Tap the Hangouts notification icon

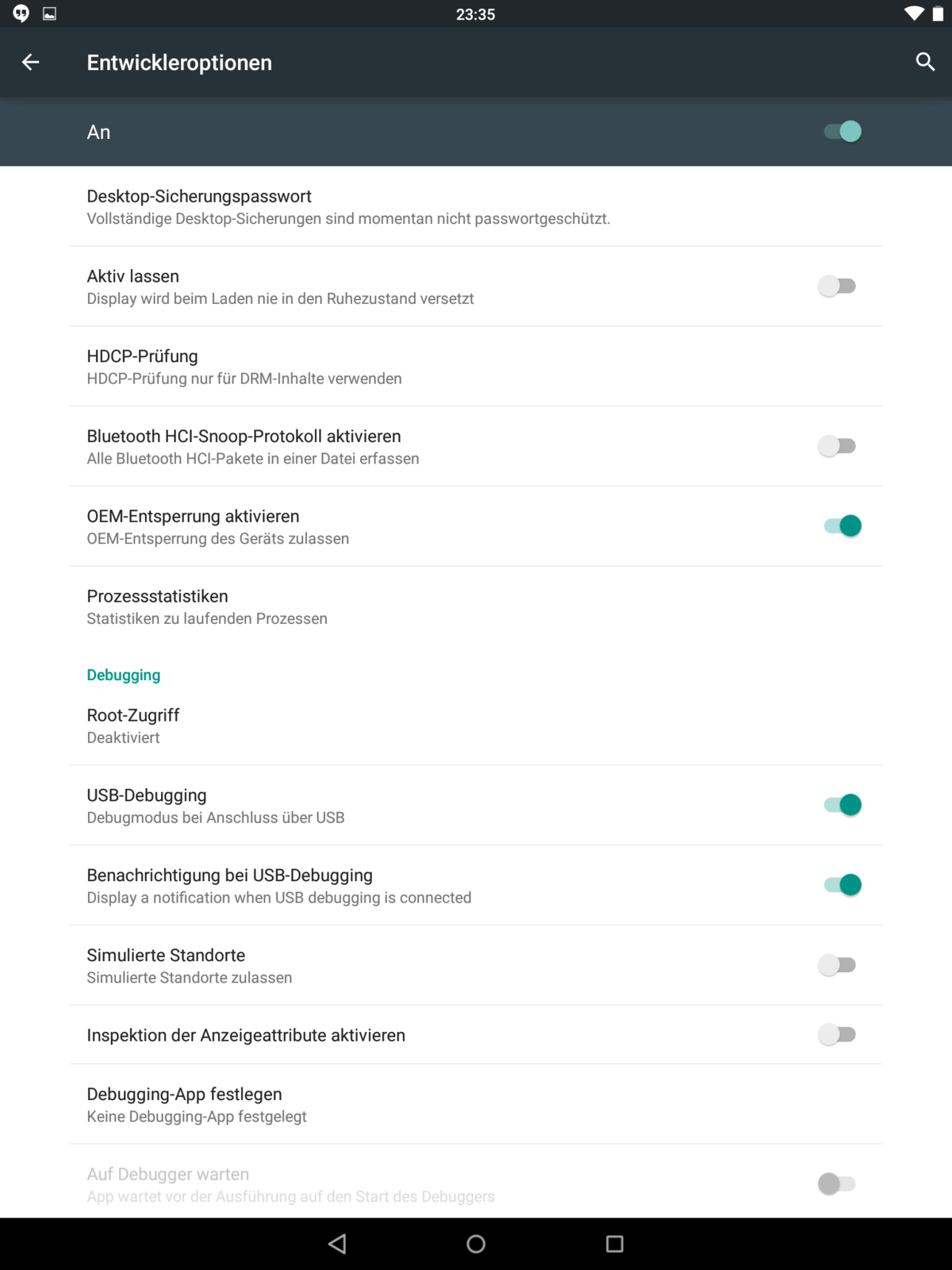[x=21, y=13]
